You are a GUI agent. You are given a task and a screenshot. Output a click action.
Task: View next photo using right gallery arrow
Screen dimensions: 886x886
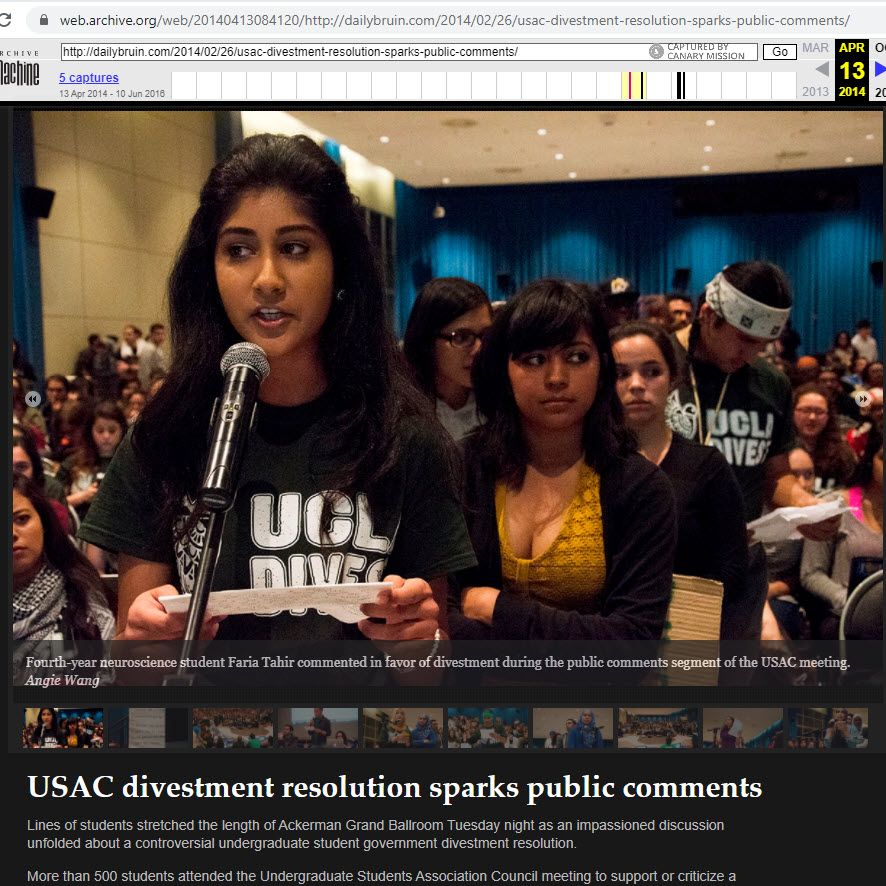coord(863,398)
